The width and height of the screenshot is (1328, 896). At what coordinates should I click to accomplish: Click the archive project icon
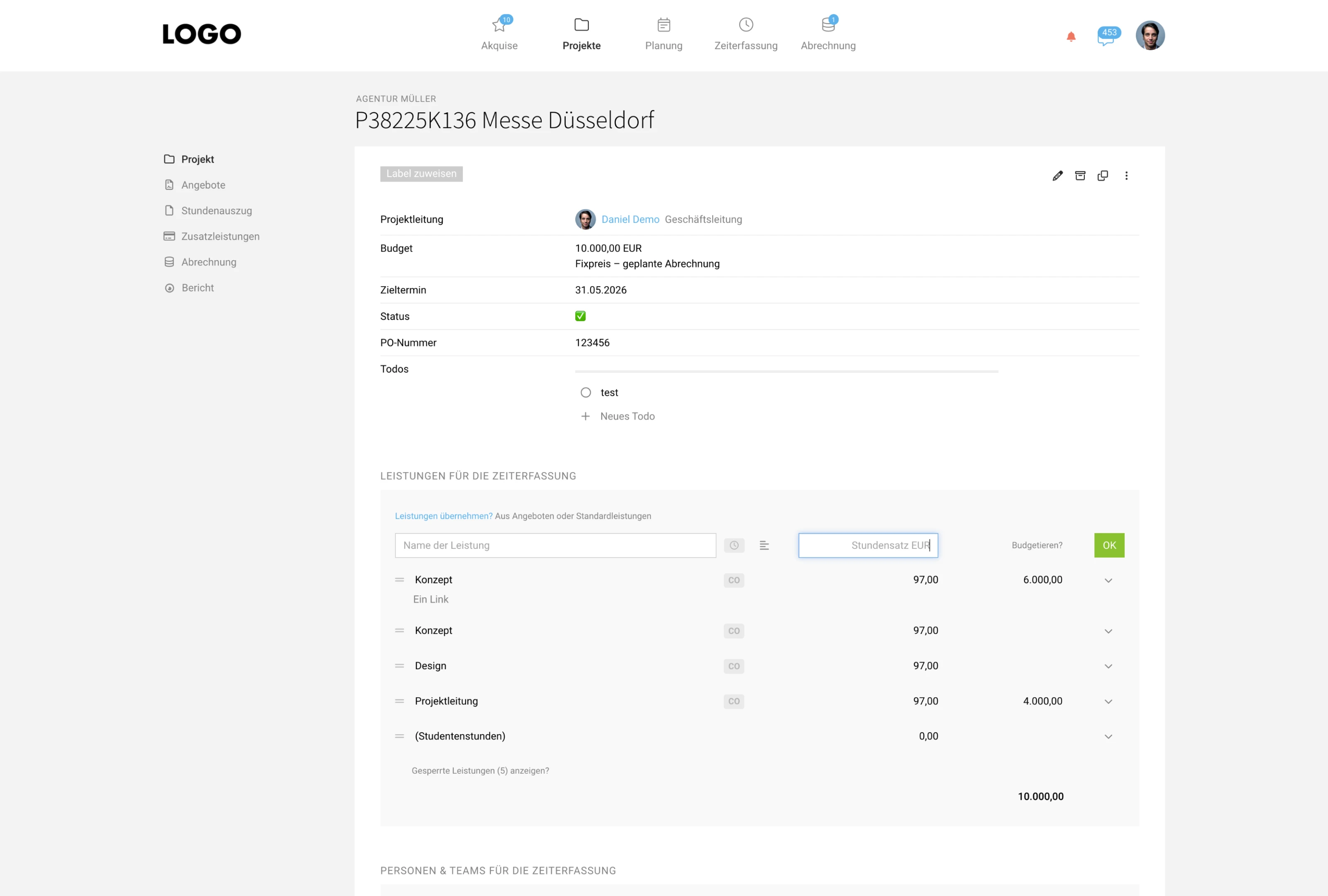1080,176
